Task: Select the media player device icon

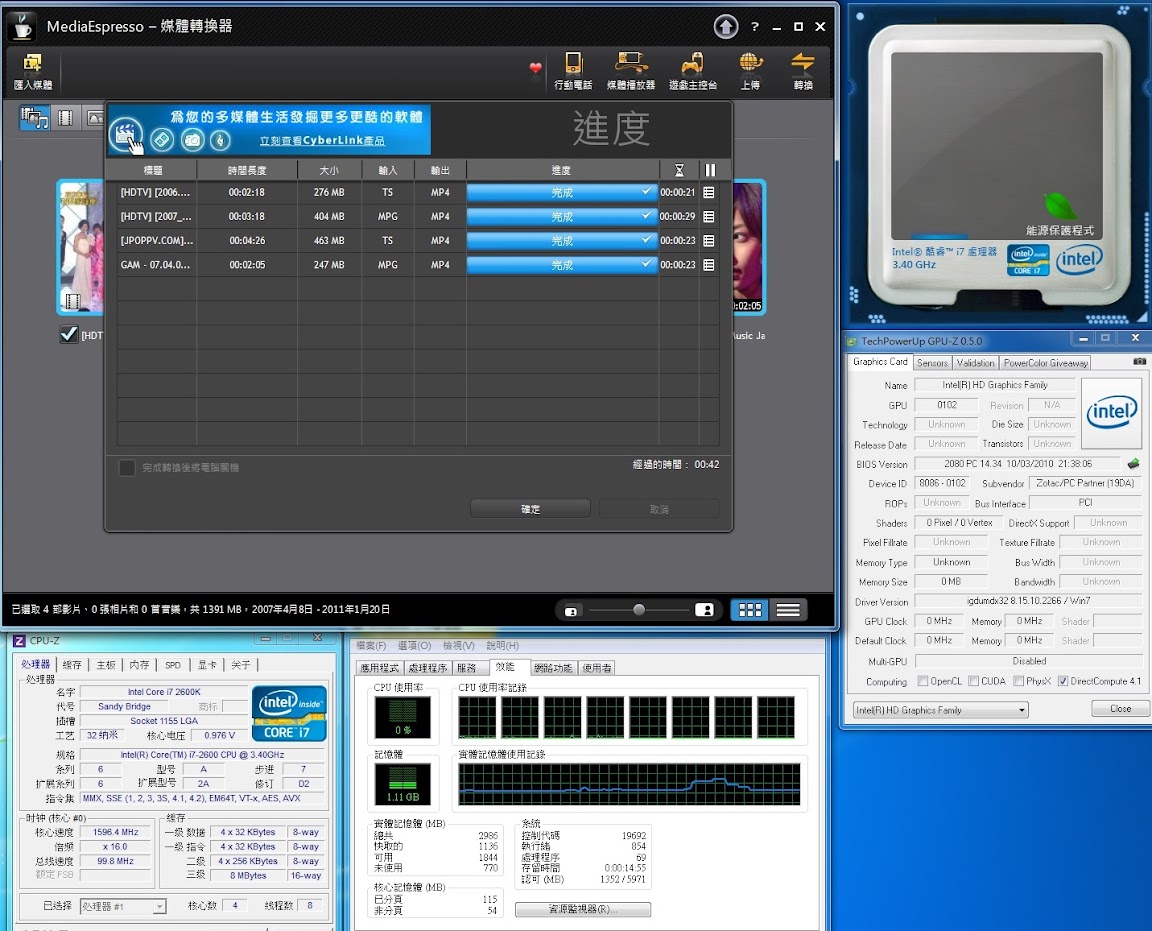Action: 631,71
